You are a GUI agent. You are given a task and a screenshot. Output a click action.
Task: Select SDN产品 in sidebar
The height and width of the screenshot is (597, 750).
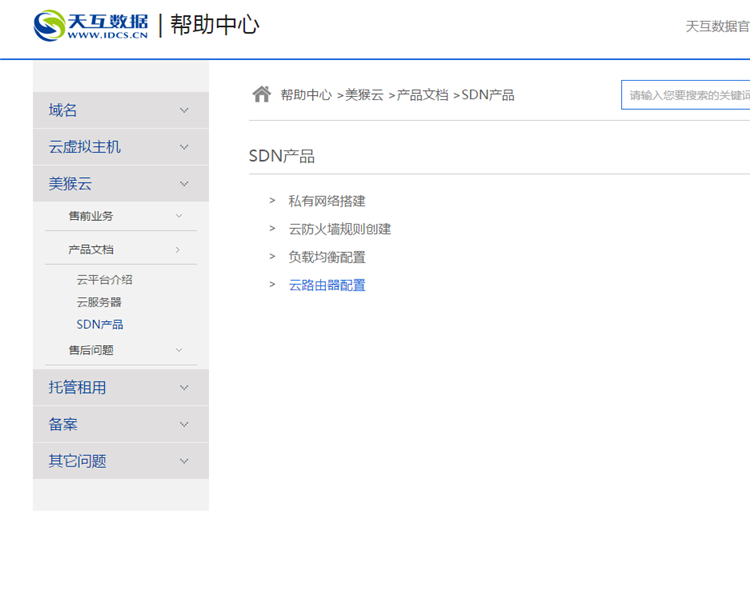[100, 324]
